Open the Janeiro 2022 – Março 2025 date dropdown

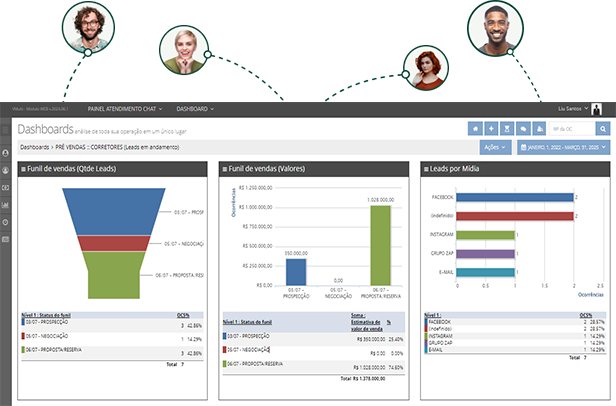563,147
